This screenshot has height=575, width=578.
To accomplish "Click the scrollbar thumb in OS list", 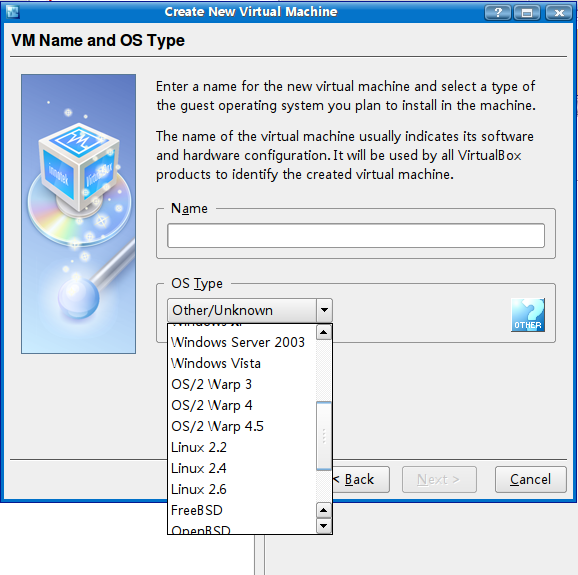I will 324,436.
